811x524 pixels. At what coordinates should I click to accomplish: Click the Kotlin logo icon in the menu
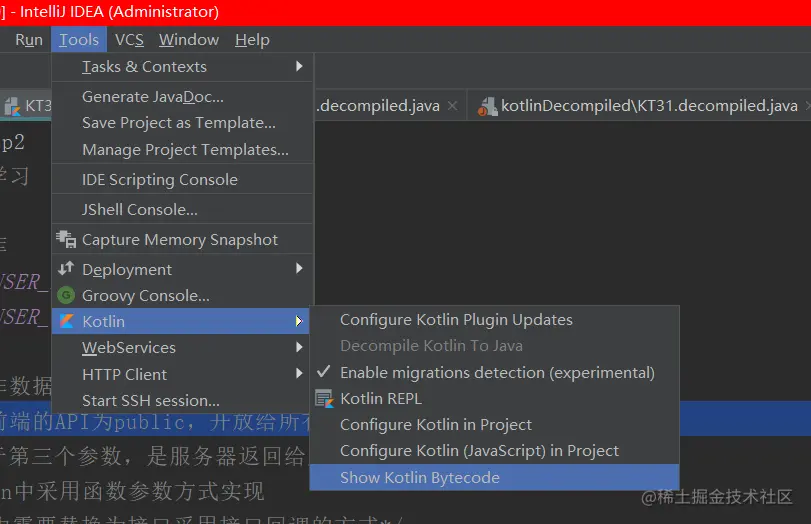pos(67,321)
